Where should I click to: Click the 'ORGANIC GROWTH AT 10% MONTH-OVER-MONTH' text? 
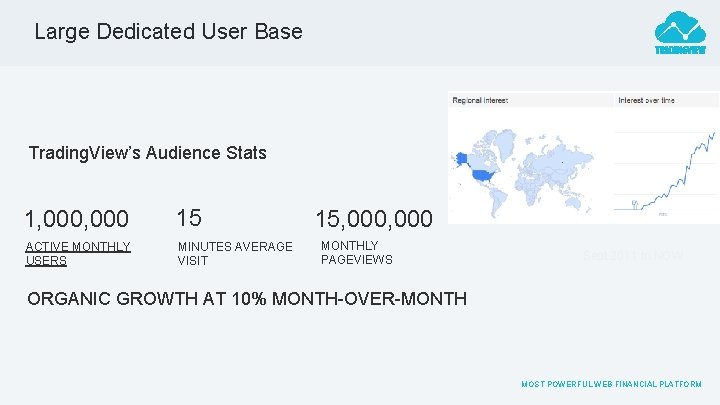(x=247, y=299)
